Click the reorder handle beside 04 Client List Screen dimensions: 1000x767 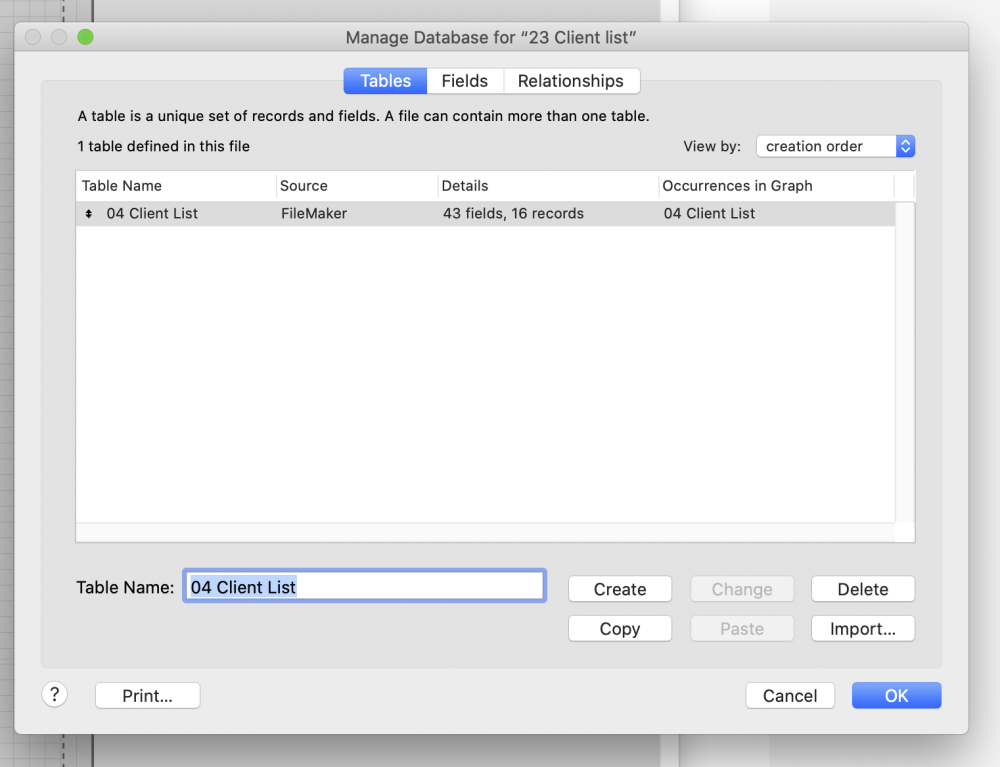click(x=89, y=214)
